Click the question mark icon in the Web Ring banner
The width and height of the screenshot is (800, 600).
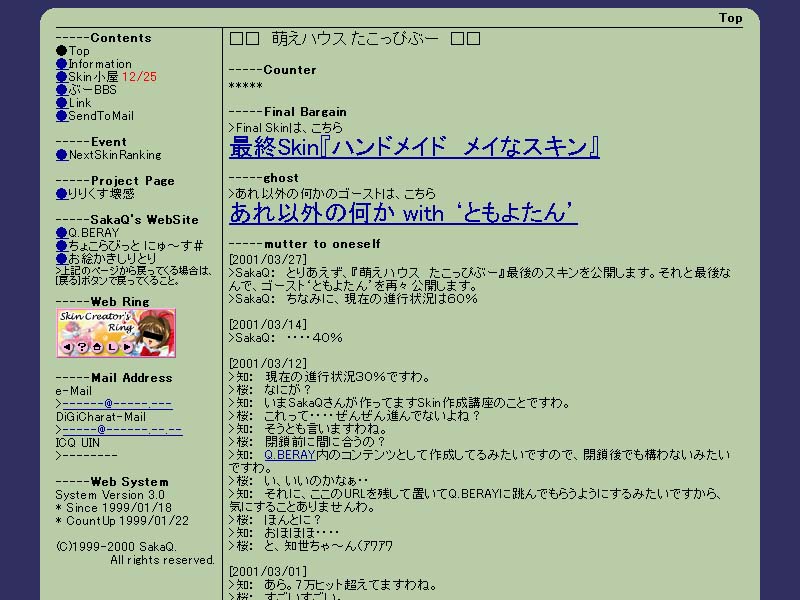pyautogui.click(x=82, y=347)
